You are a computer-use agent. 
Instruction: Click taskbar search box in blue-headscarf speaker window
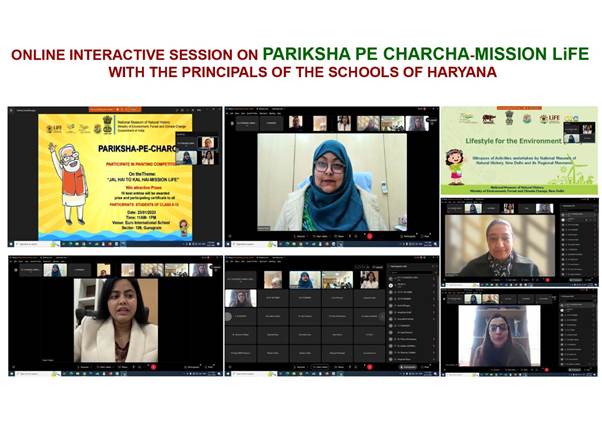tap(253, 244)
